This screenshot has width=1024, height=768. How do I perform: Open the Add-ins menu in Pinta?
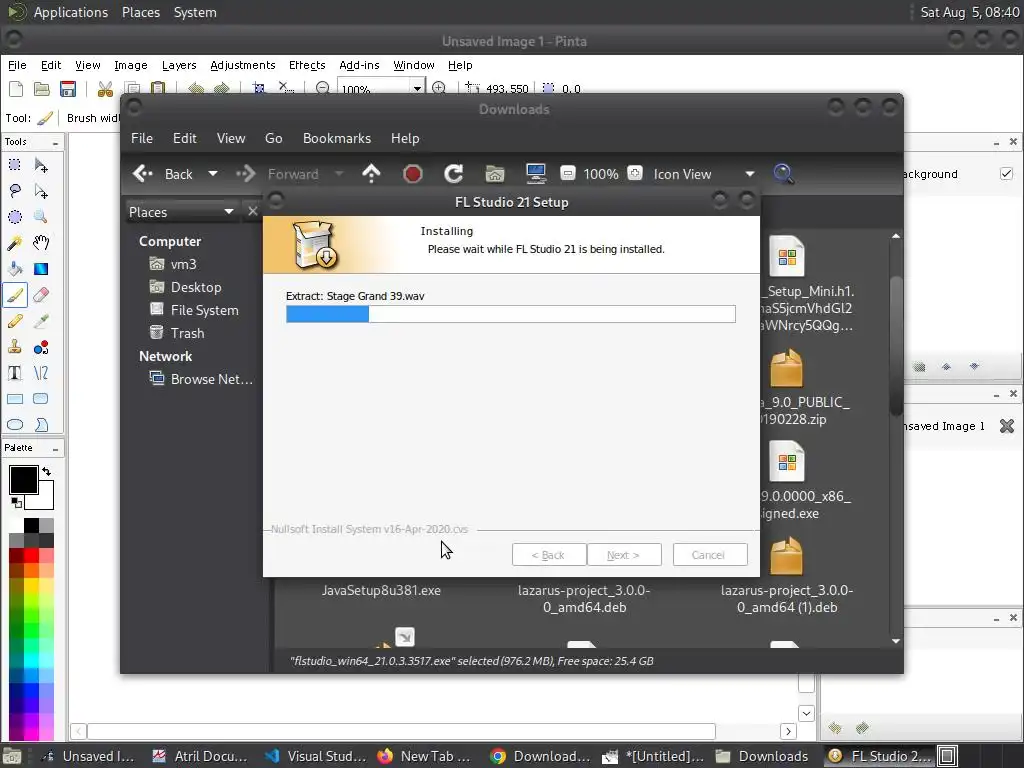point(359,65)
